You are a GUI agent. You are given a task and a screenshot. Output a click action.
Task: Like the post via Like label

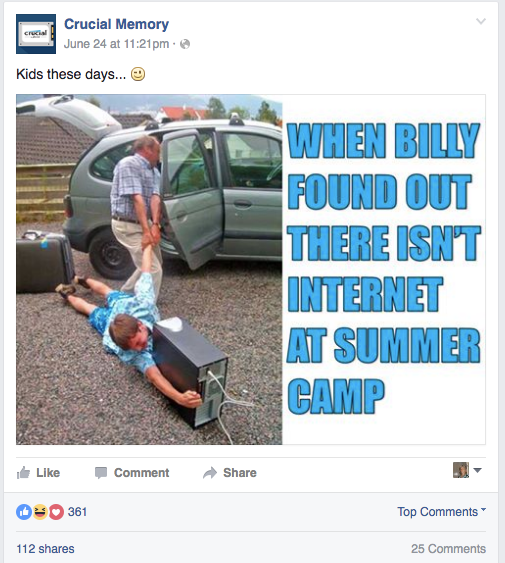pos(48,473)
